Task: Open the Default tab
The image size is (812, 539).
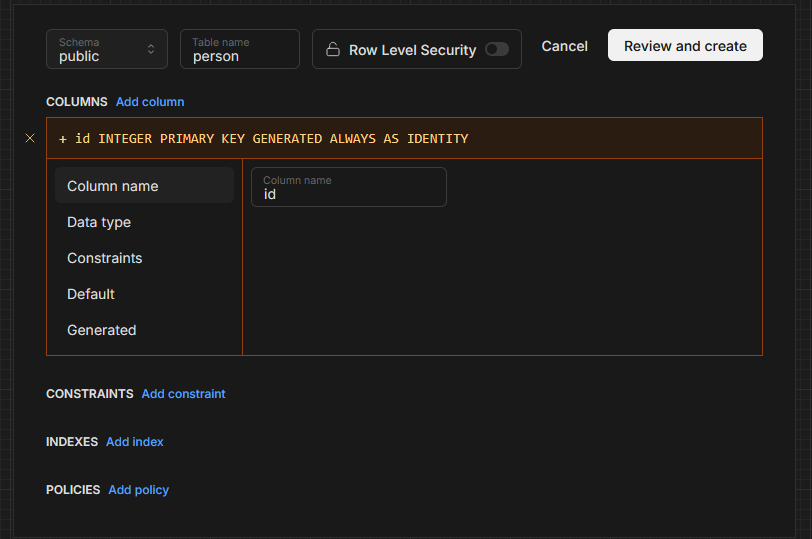Action: (x=144, y=294)
